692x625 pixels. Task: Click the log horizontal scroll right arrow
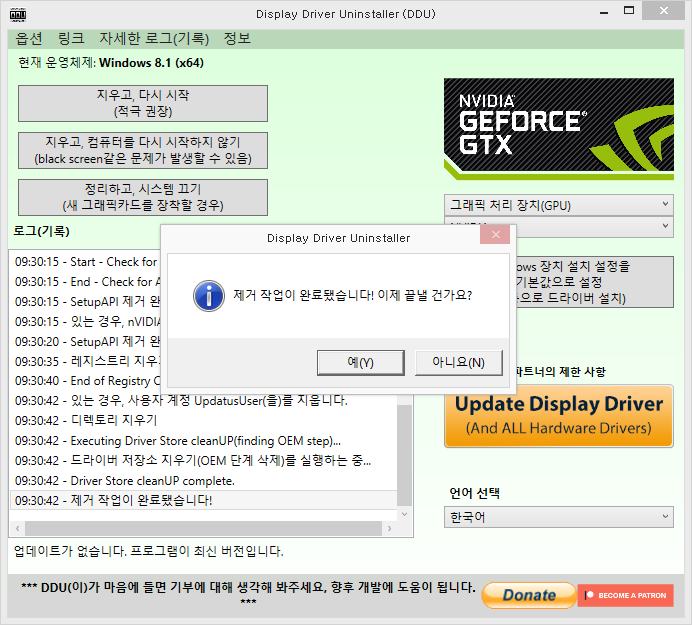coord(389,528)
